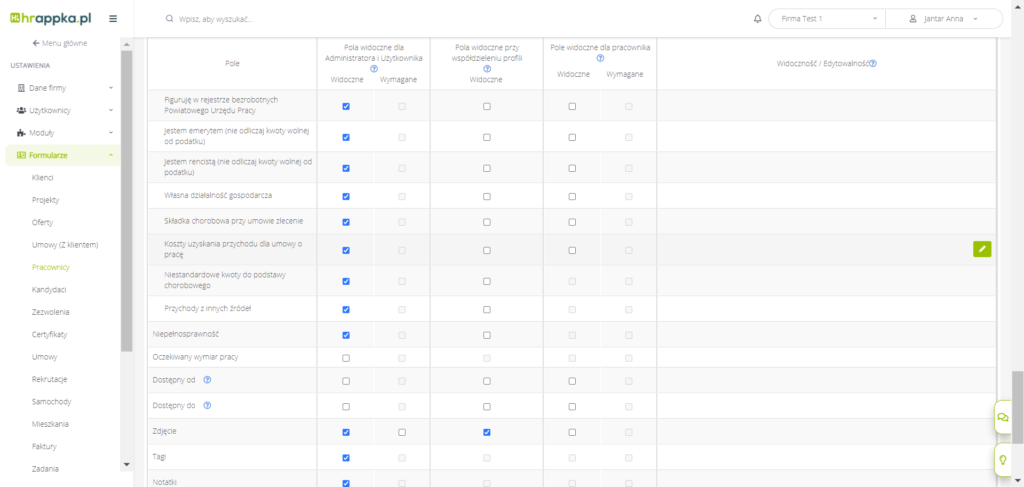Image resolution: width=1024 pixels, height=487 pixels.
Task: Open Kandydaci in the Formularze submenu
Action: (x=49, y=290)
